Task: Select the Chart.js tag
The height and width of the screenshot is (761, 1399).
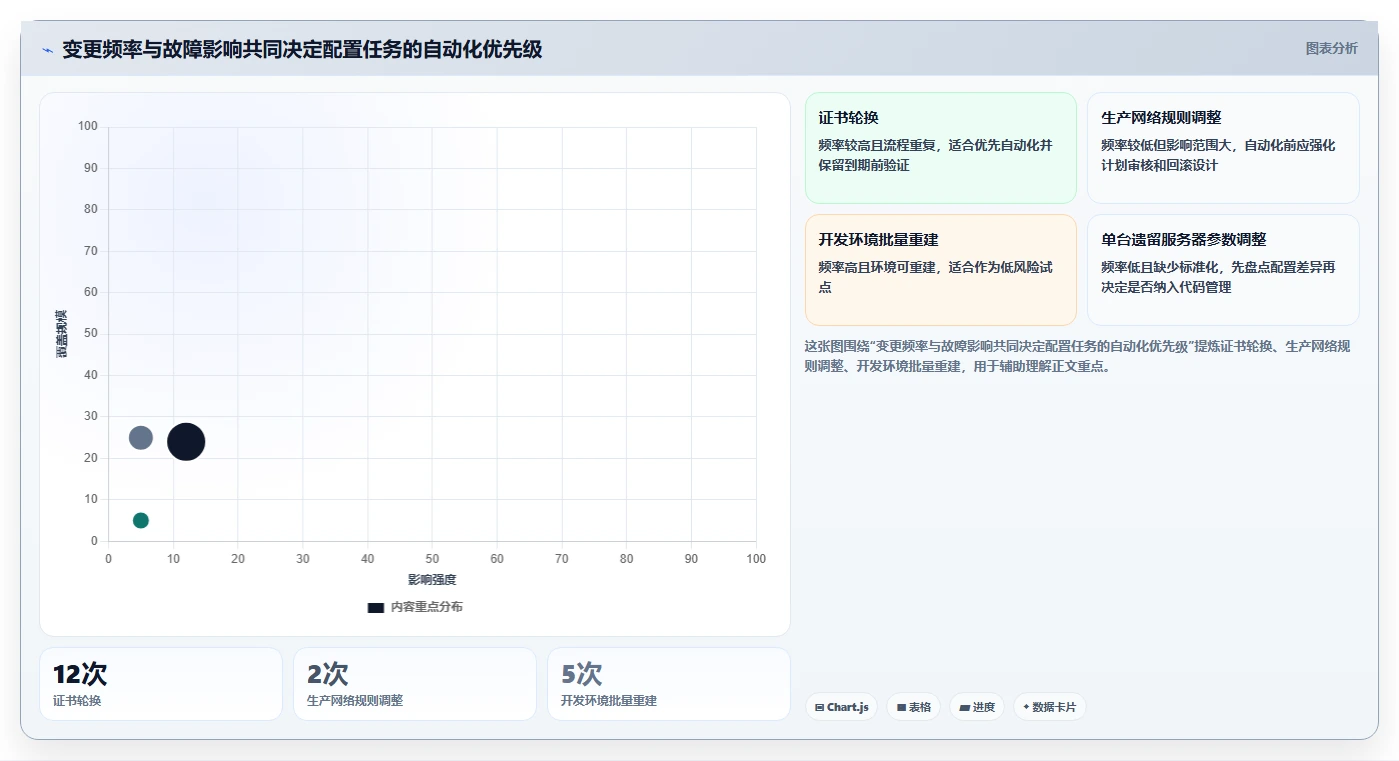Action: 842,707
